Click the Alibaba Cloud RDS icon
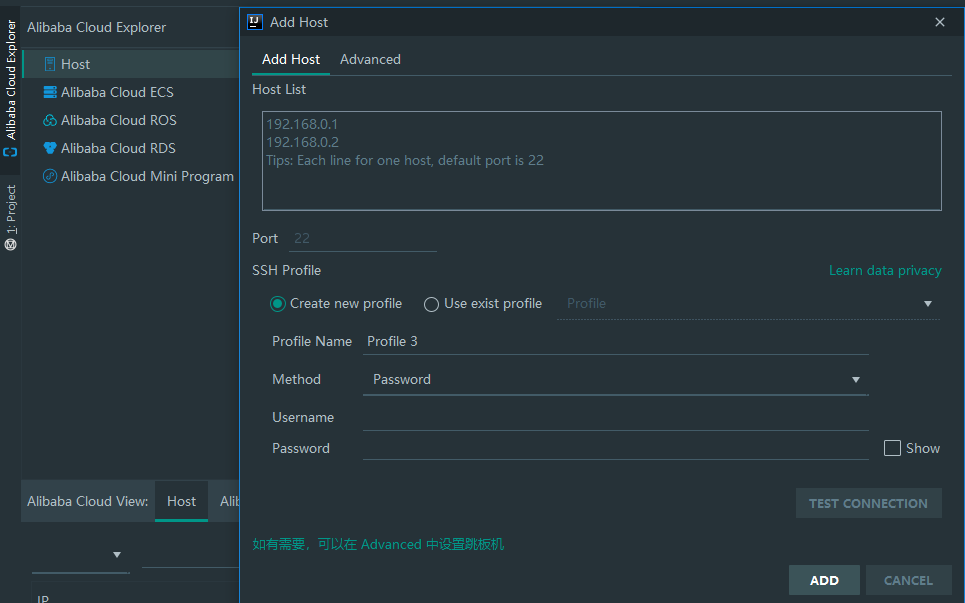Viewport: 965px width, 603px height. pyautogui.click(x=50, y=148)
